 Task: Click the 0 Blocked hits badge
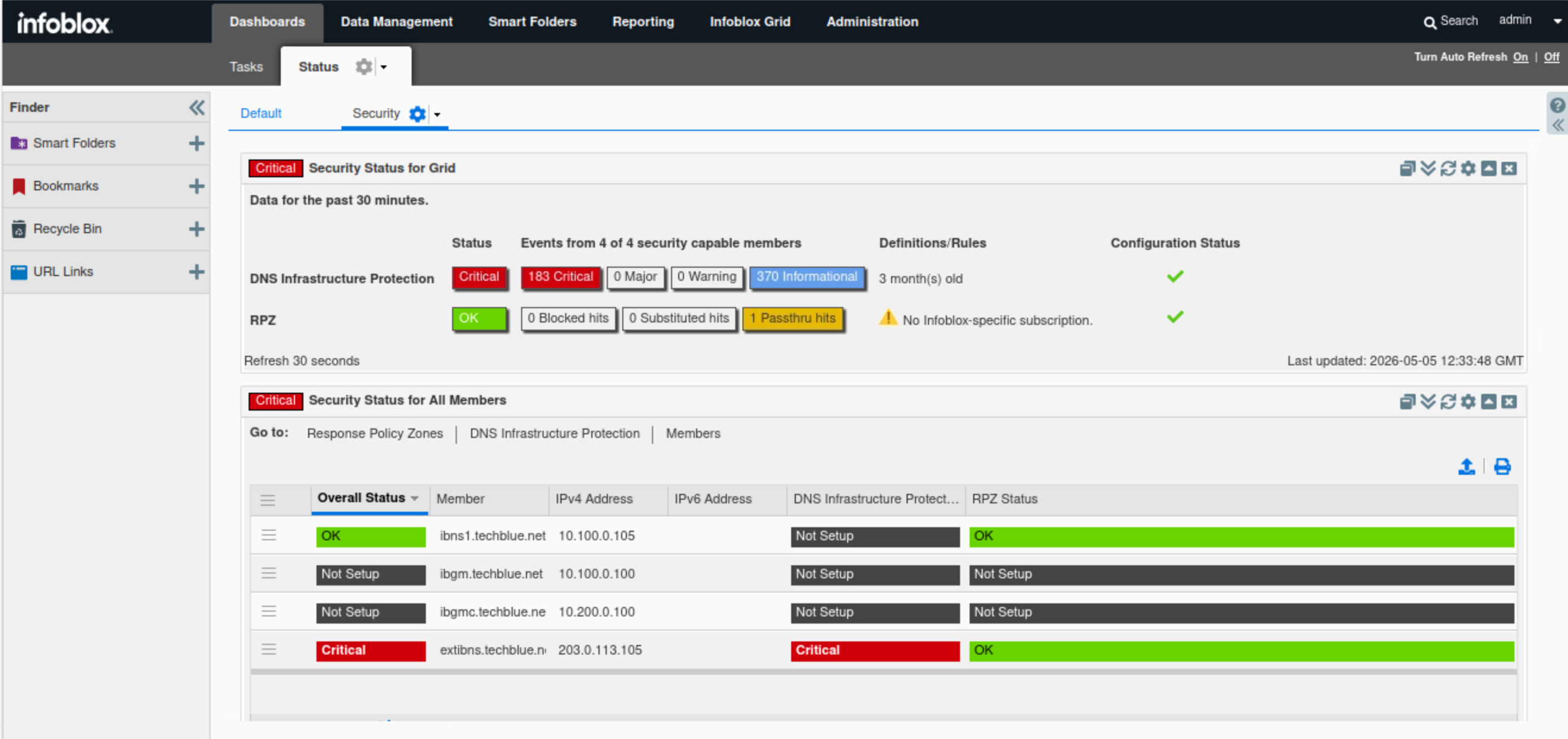click(x=568, y=318)
